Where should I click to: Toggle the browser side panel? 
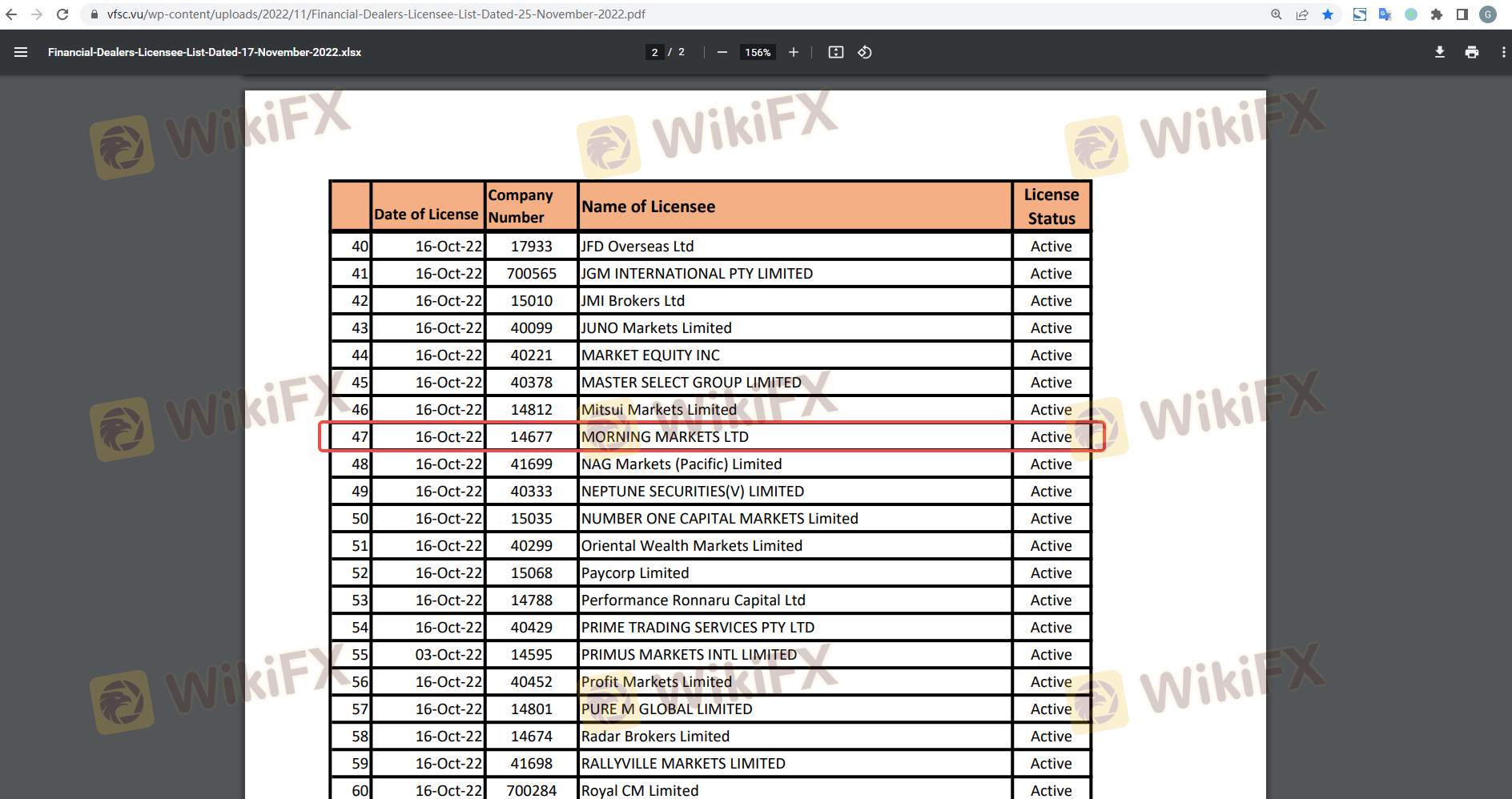[x=1462, y=14]
